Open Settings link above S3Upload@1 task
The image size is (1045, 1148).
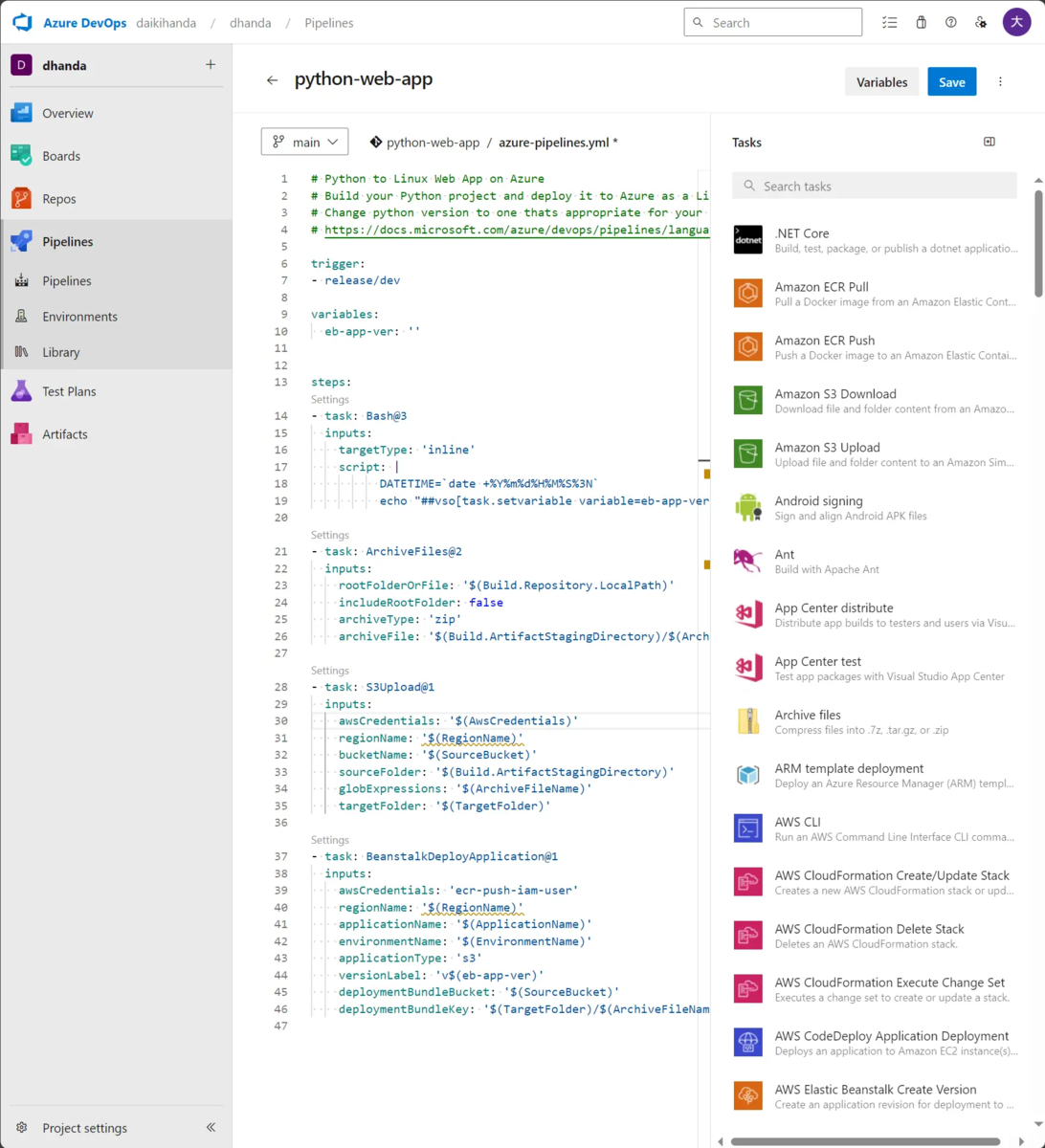pyautogui.click(x=330, y=671)
